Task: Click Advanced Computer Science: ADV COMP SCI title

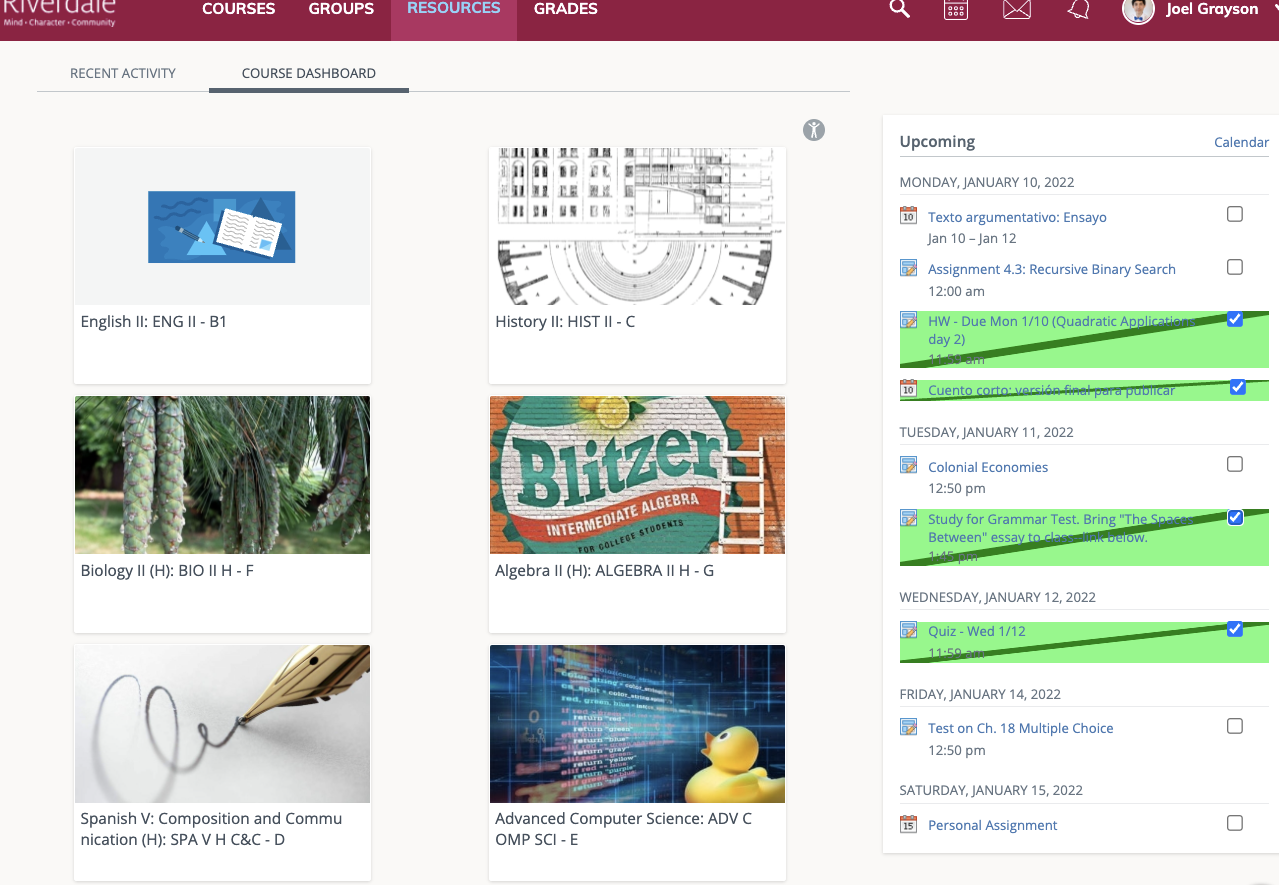Action: (623, 829)
